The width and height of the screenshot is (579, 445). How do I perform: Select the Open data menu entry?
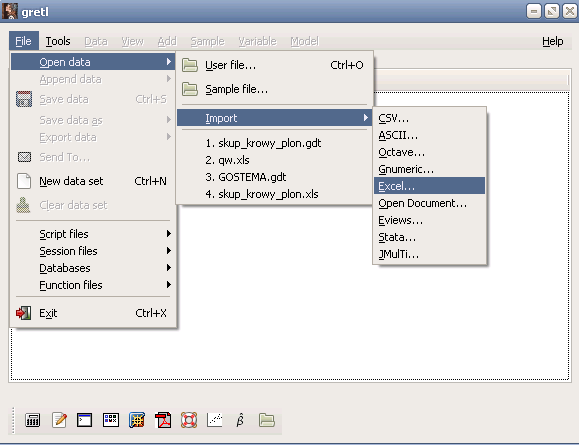pos(93,62)
